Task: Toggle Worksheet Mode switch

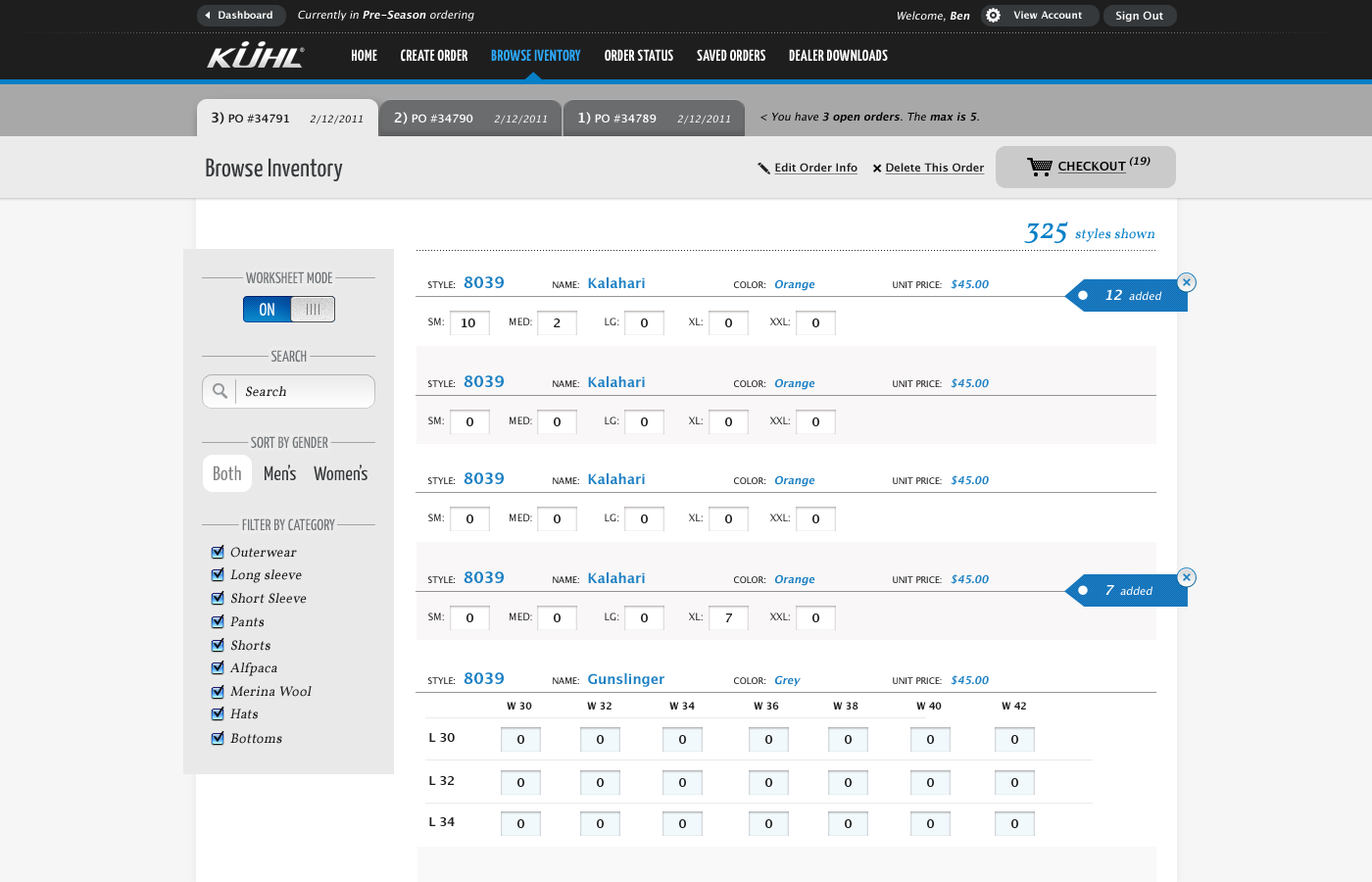Action: pyautogui.click(x=289, y=310)
